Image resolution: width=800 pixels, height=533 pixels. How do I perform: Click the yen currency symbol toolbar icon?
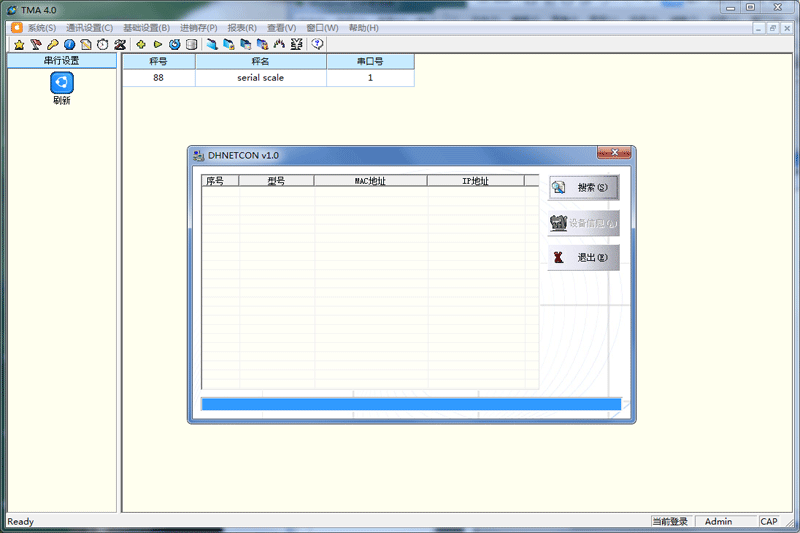tap(296, 44)
